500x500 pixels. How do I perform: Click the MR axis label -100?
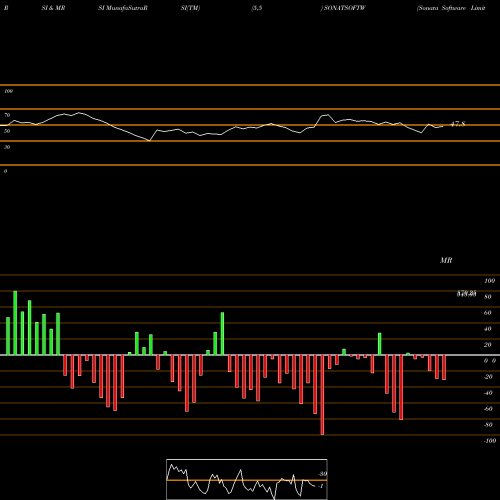[x=490, y=441]
